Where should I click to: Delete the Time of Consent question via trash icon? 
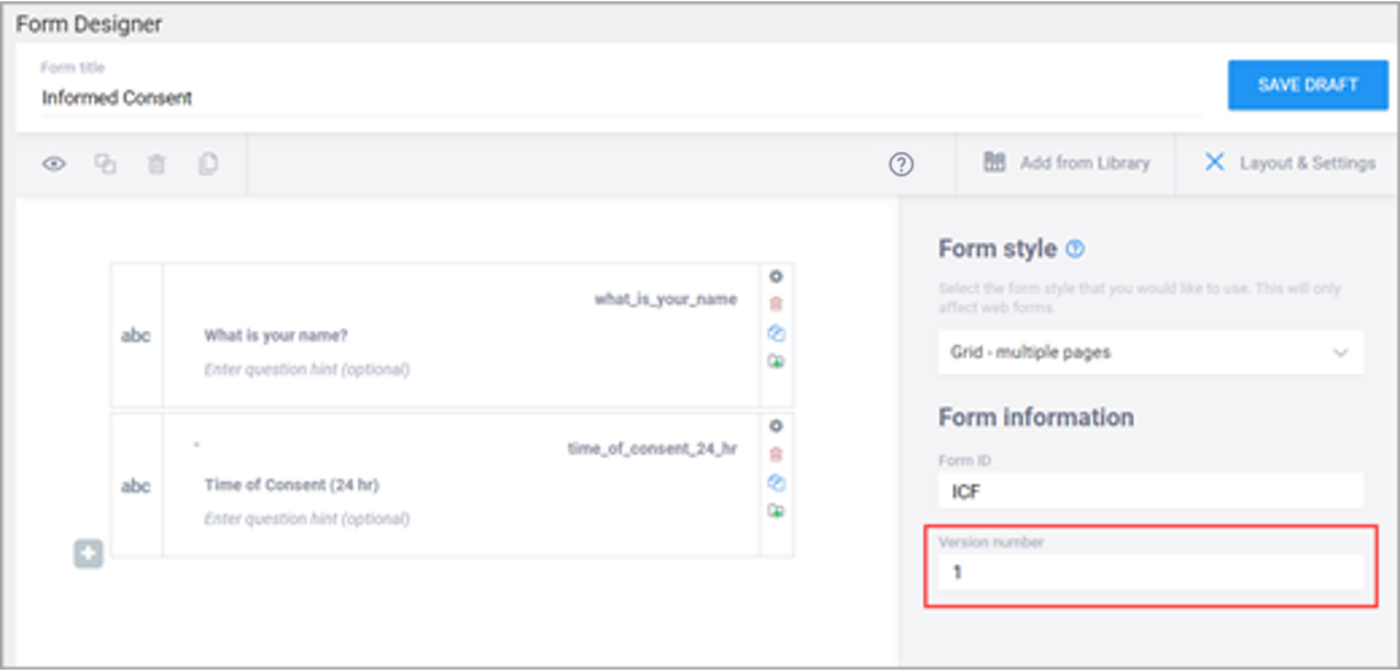[777, 453]
